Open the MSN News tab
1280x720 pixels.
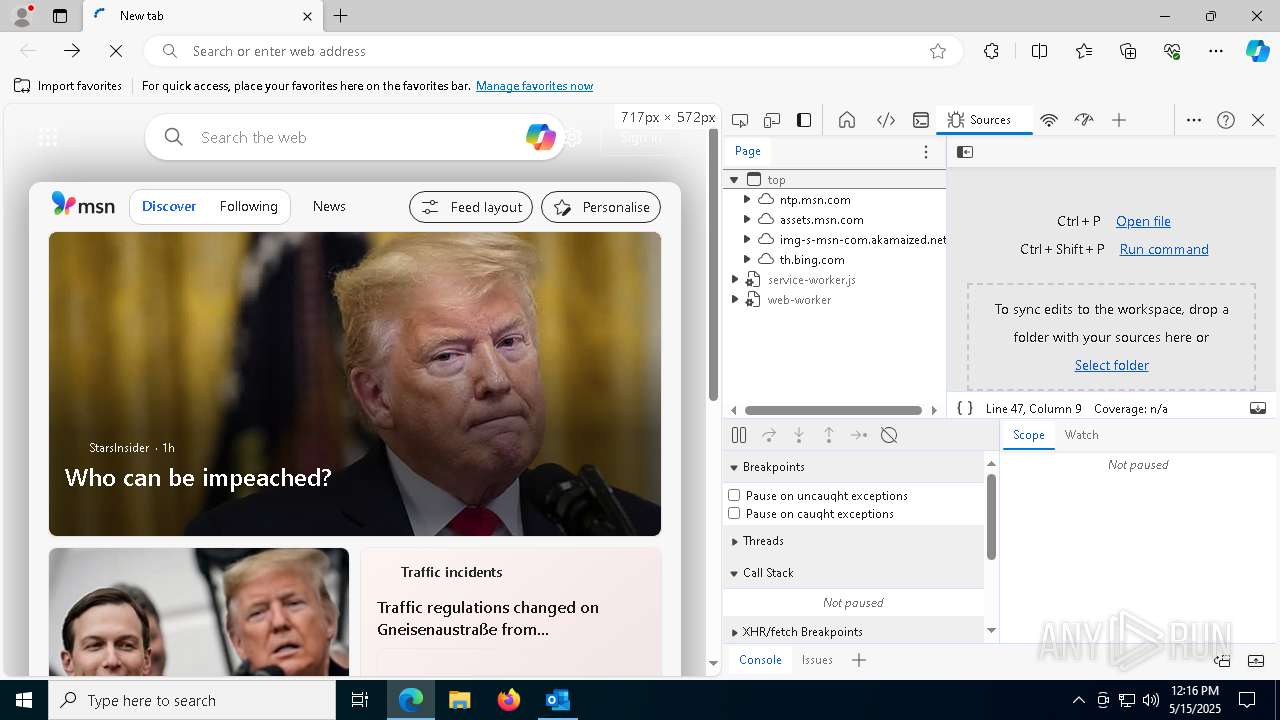pos(329,206)
